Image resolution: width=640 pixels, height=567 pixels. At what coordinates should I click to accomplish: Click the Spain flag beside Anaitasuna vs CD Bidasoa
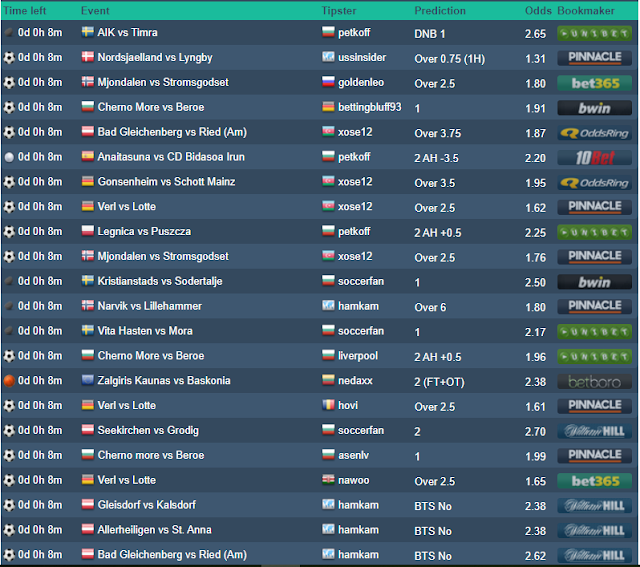[87, 156]
